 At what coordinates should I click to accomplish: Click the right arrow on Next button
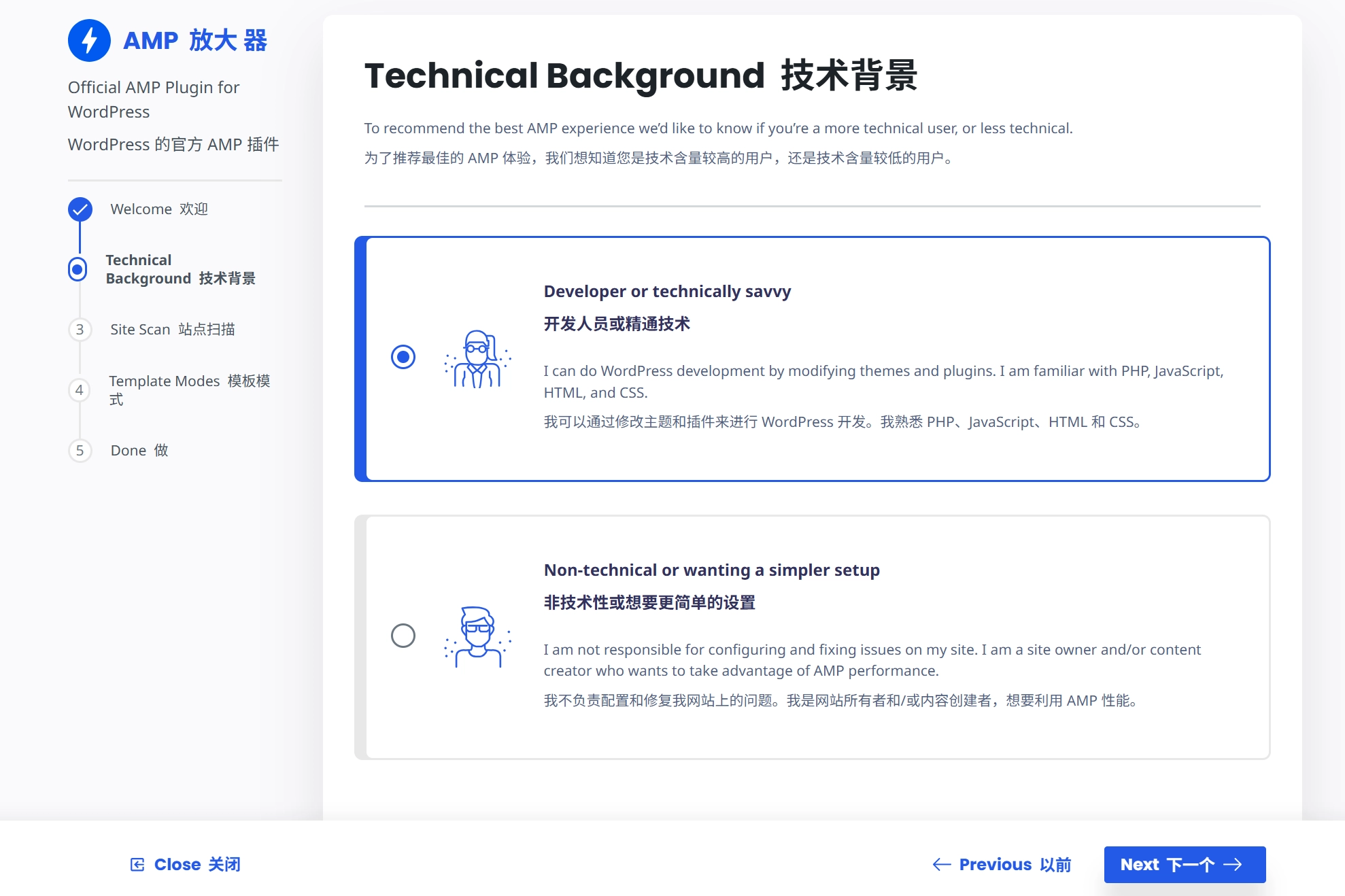(x=1233, y=865)
